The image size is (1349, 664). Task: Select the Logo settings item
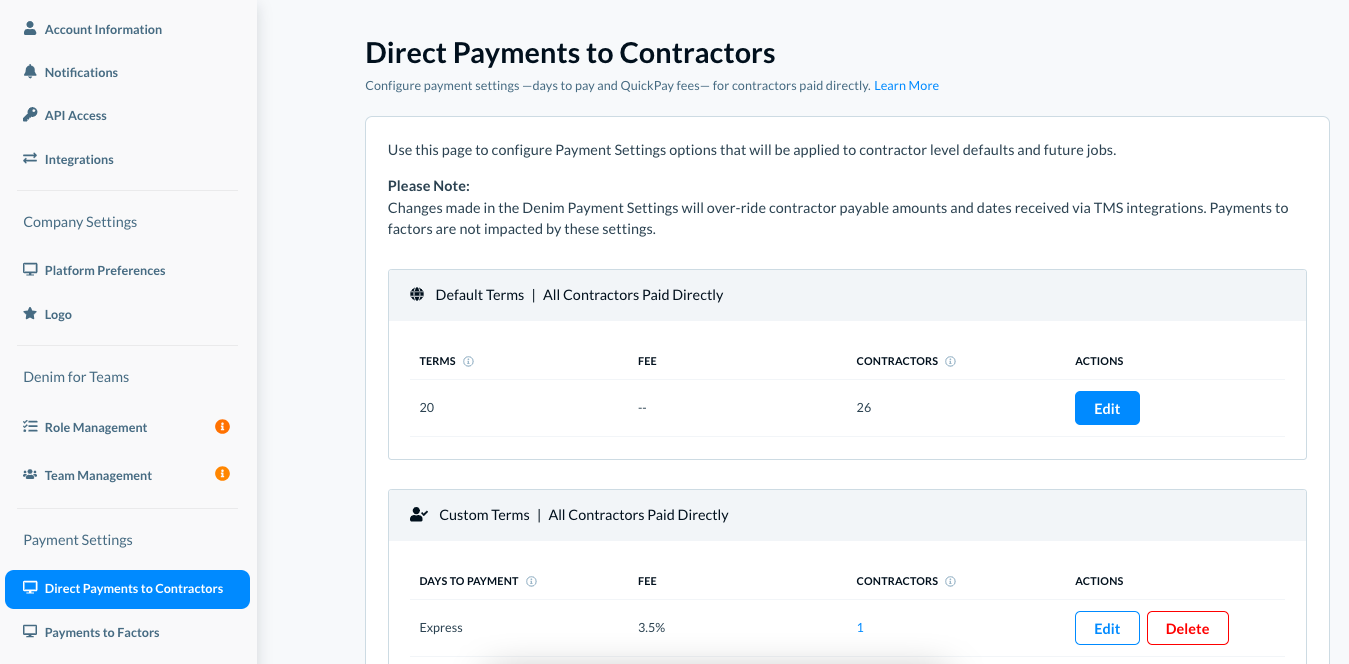coord(58,314)
